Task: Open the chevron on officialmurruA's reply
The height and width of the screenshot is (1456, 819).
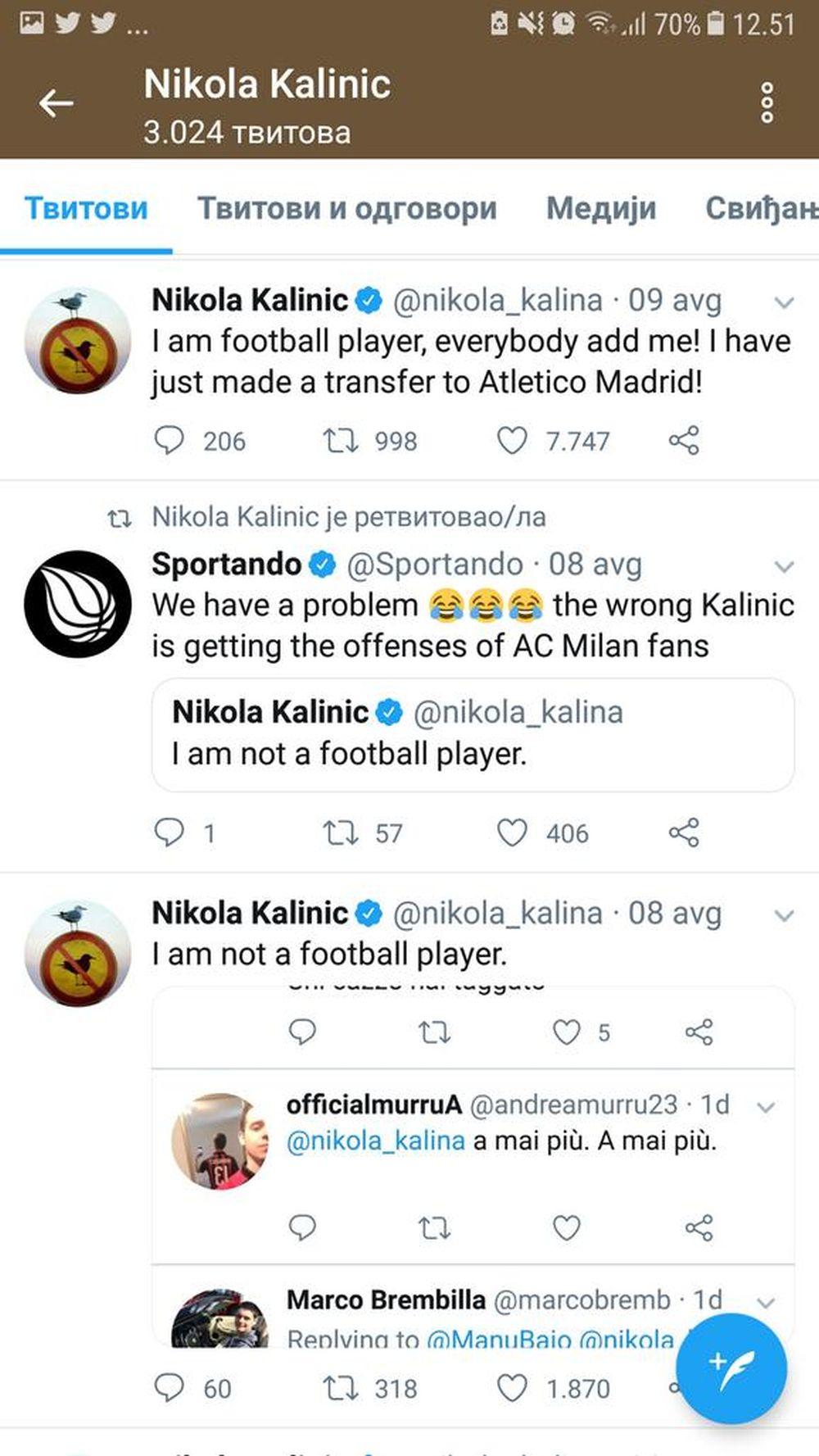Action: point(767,1105)
